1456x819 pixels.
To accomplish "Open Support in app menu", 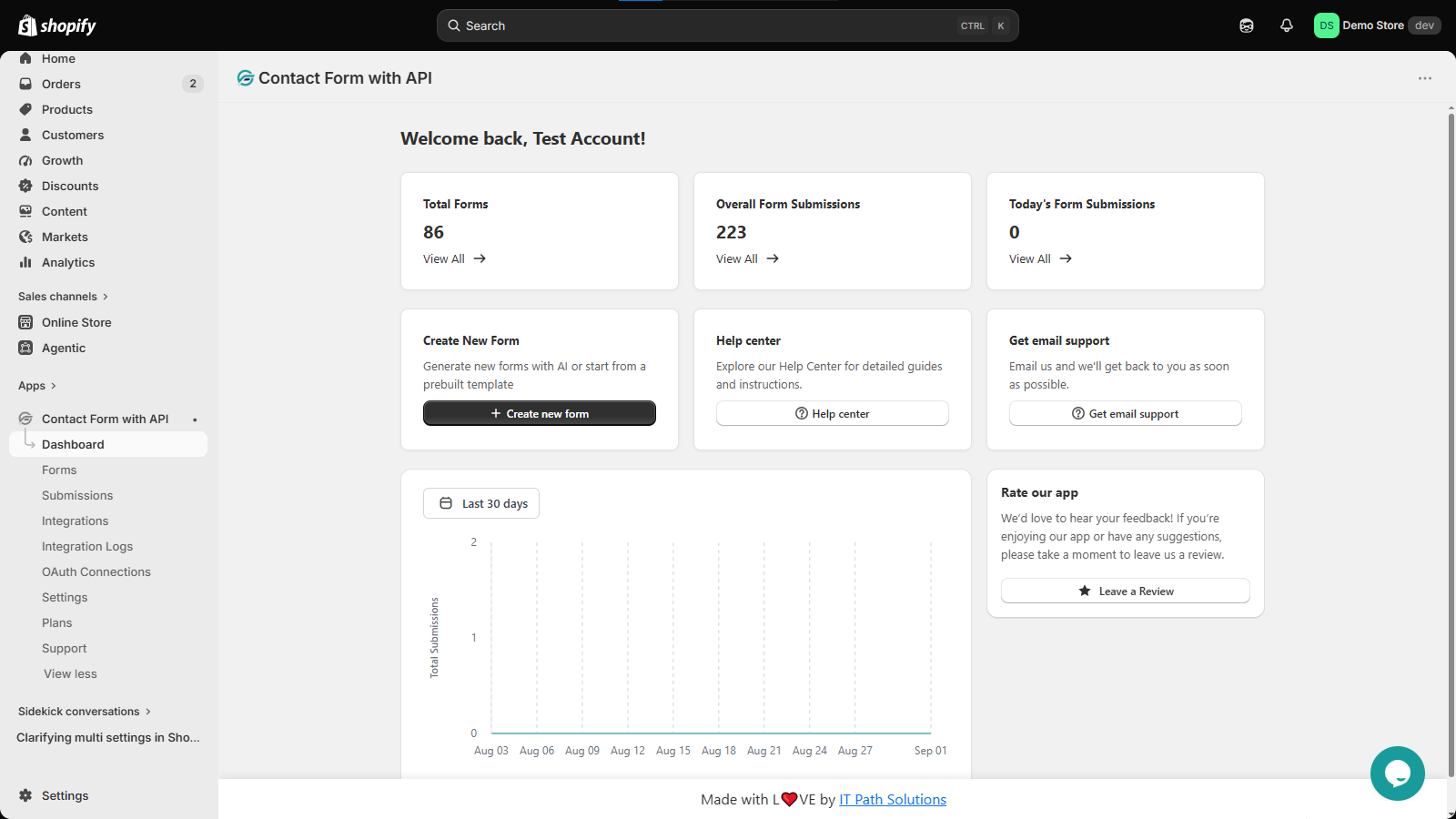I will pyautogui.click(x=64, y=649).
